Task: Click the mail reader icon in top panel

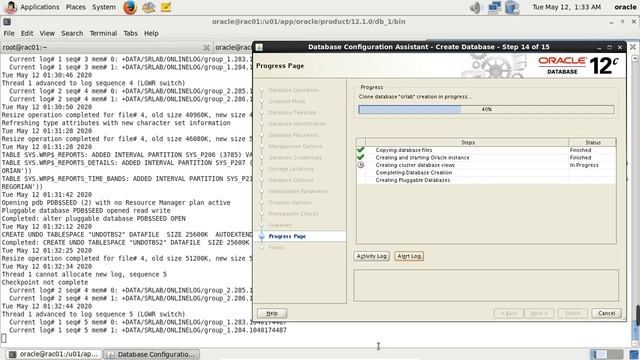Action: tap(149, 7)
